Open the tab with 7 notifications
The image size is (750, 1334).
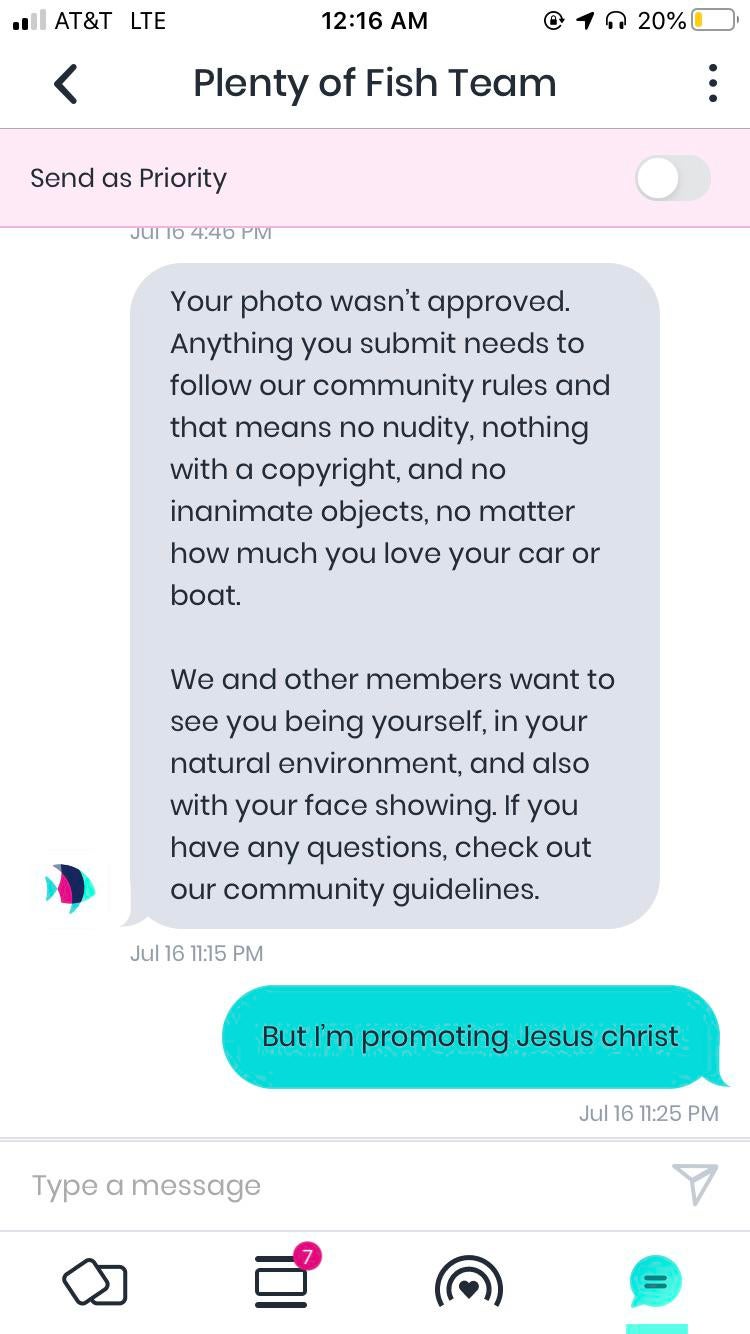coord(282,1283)
